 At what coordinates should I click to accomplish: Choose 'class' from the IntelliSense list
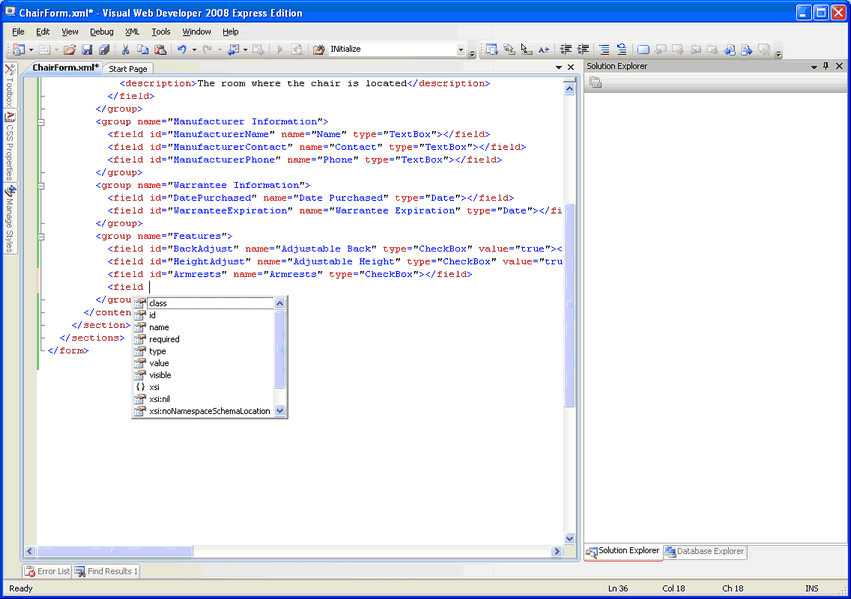pos(204,303)
